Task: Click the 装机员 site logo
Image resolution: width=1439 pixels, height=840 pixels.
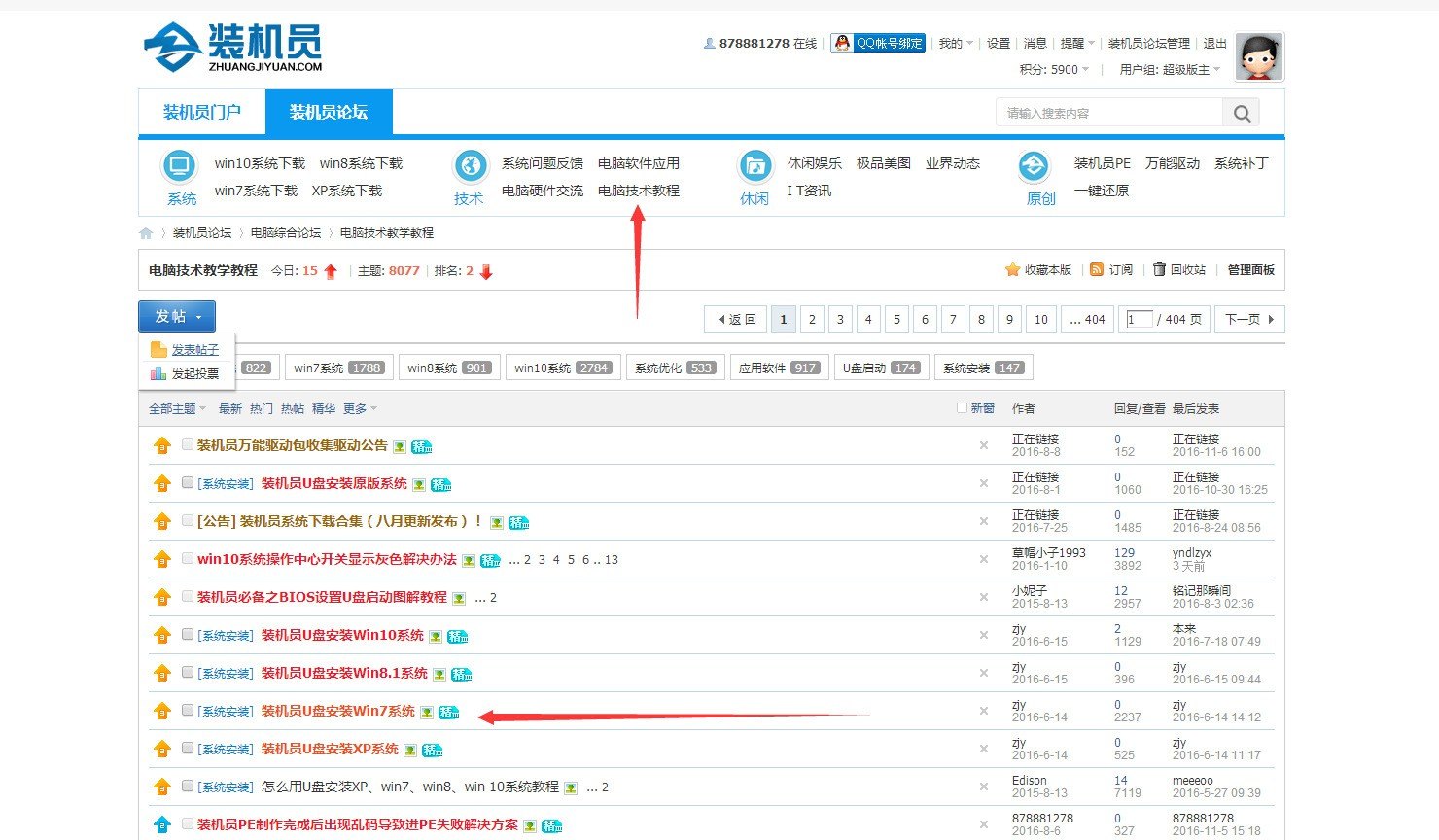Action: (232, 48)
